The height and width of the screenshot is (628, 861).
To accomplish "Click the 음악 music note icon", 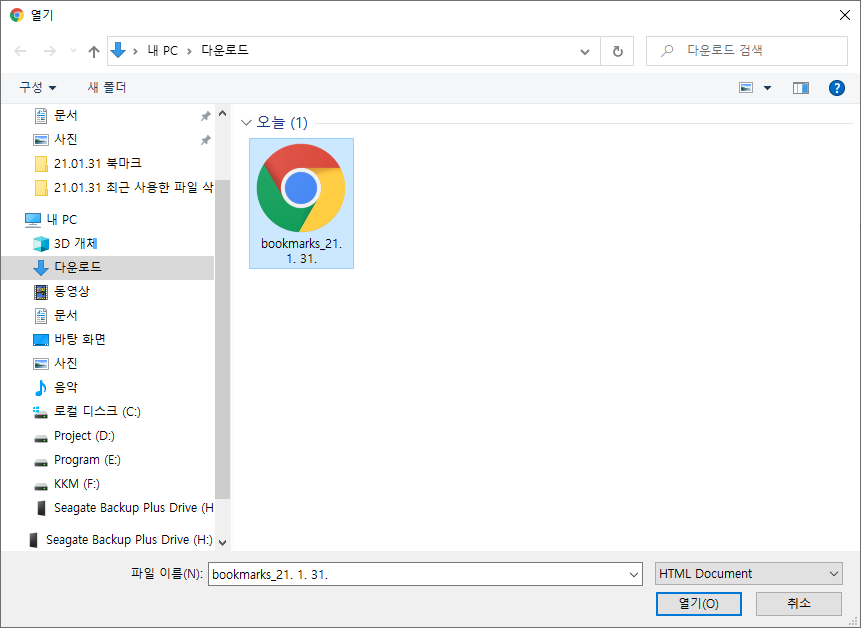I will coord(41,388).
